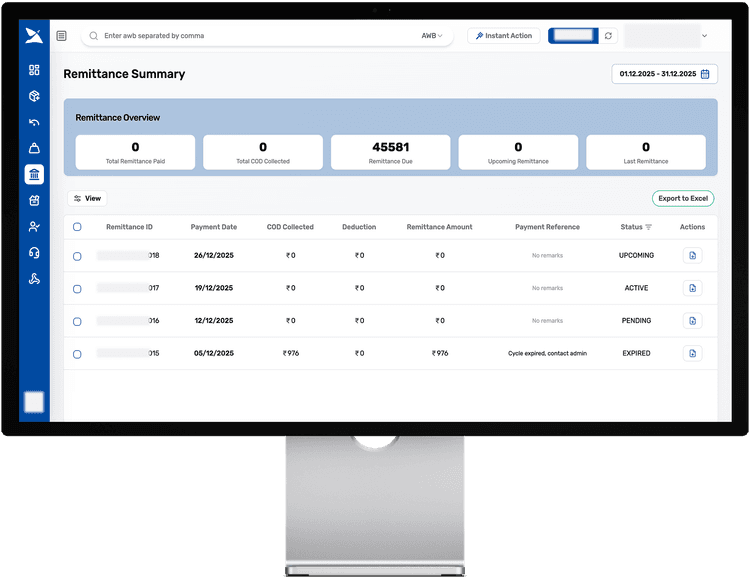Select the row dated 26/12/2025
The height and width of the screenshot is (578, 750).
coord(77,256)
